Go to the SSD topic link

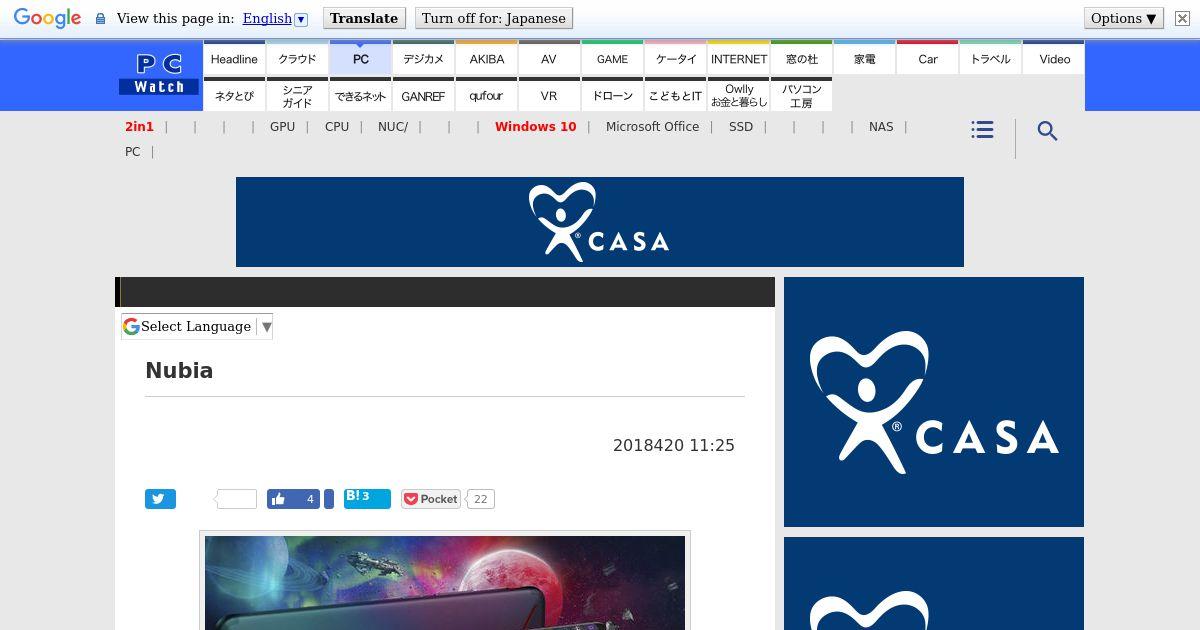[741, 127]
